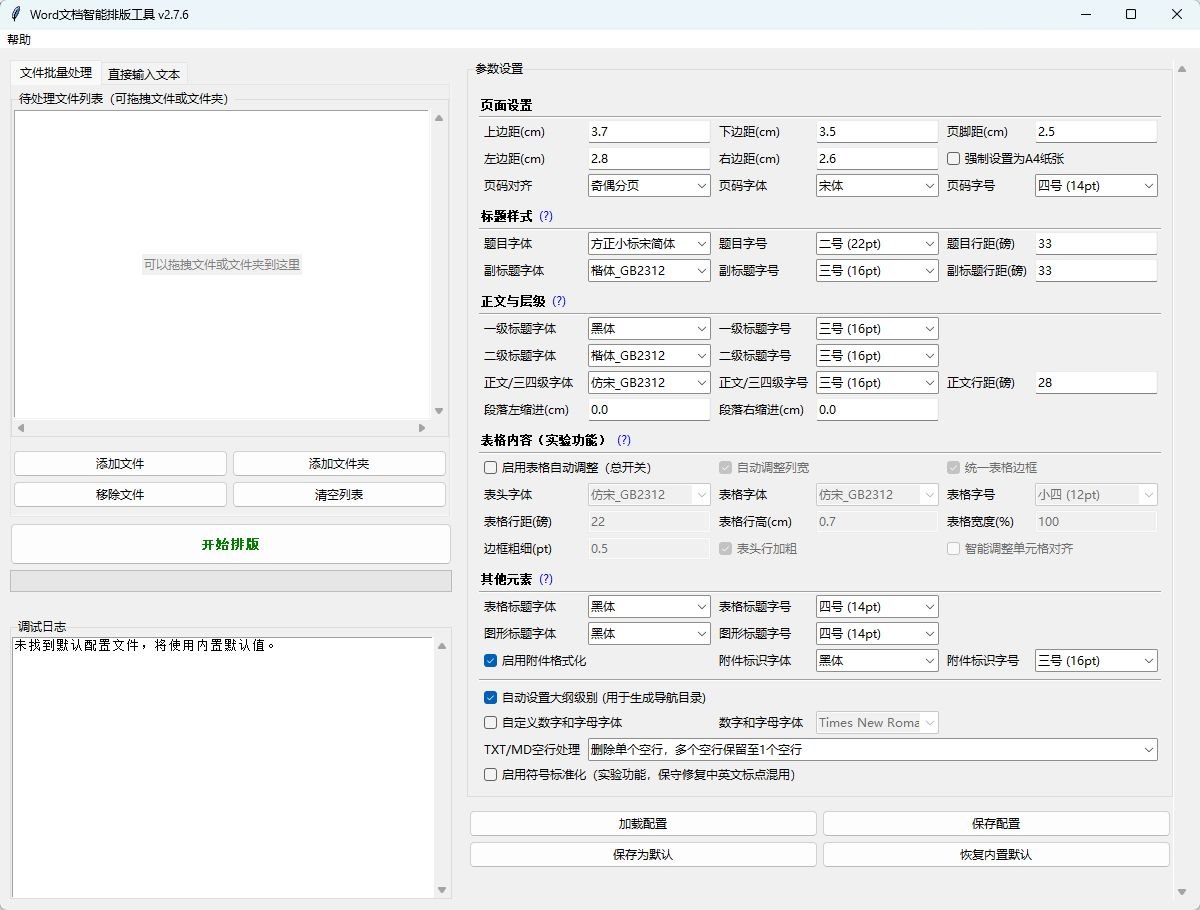
Task: Disable 启用附件格式化 checkbox
Action: point(535,660)
